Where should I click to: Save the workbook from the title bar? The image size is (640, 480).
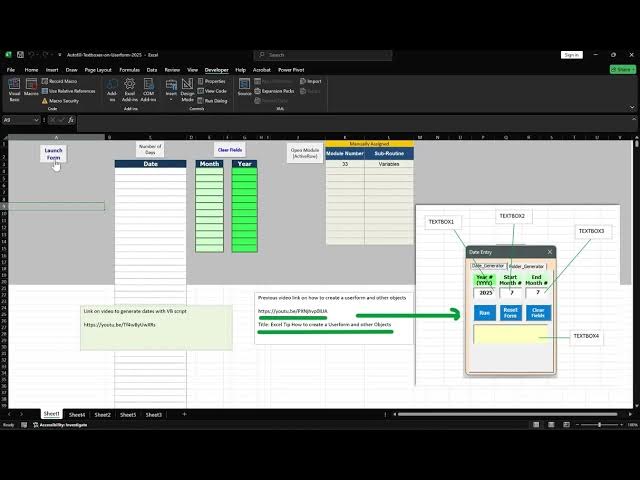pos(20,55)
